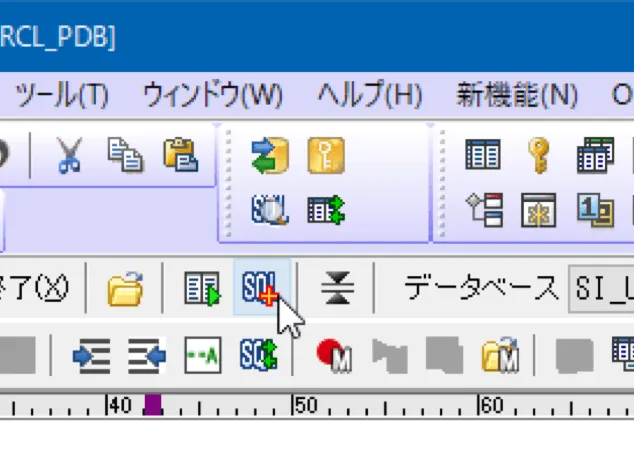Viewport: 634px width, 451px height.
Task: Click the red circle M record macro icon
Action: (x=334, y=355)
